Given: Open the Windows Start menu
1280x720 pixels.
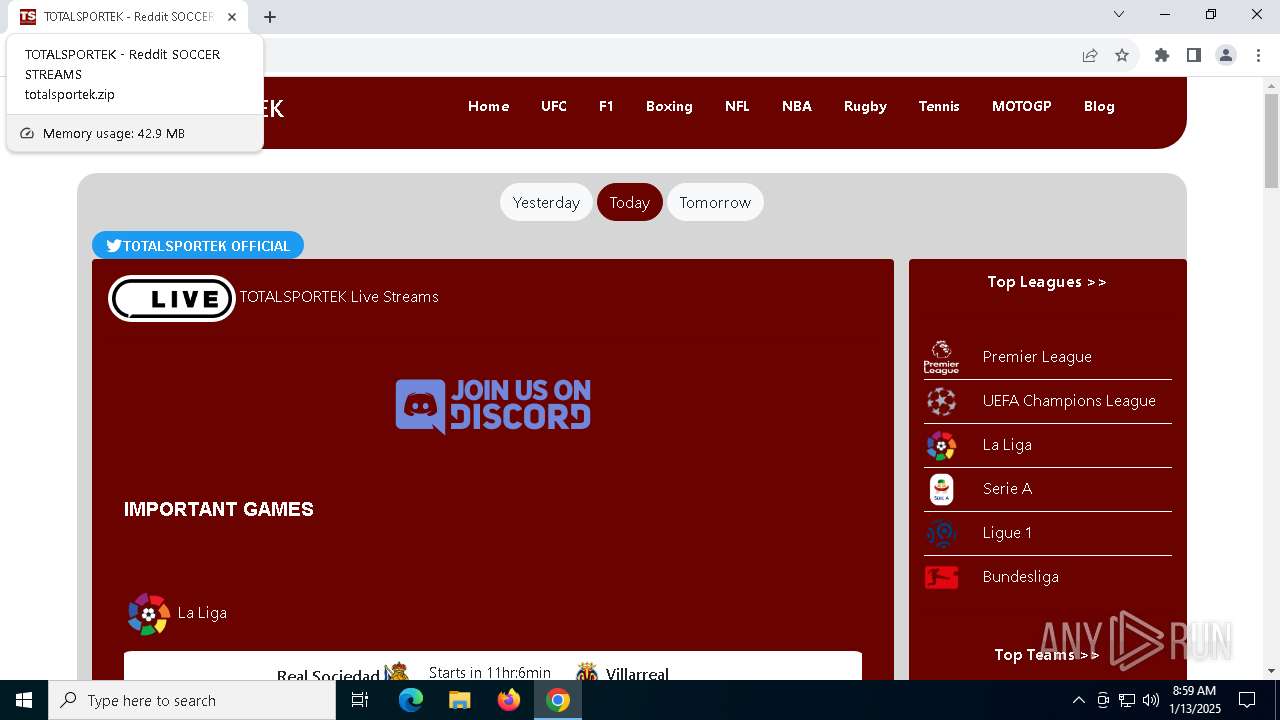Looking at the screenshot, I should 24,700.
